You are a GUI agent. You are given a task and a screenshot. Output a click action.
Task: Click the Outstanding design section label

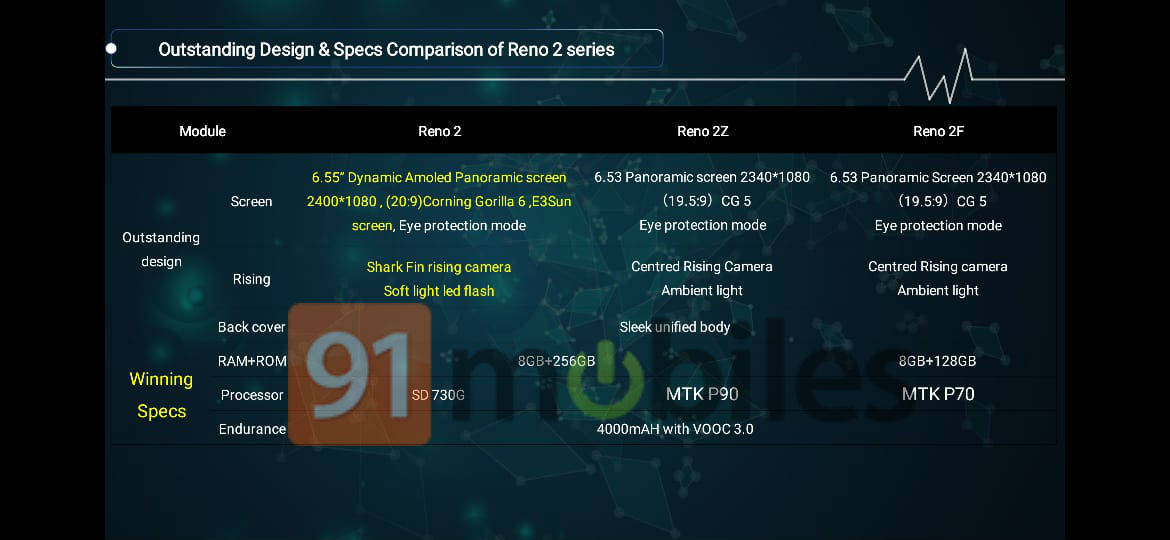point(161,249)
